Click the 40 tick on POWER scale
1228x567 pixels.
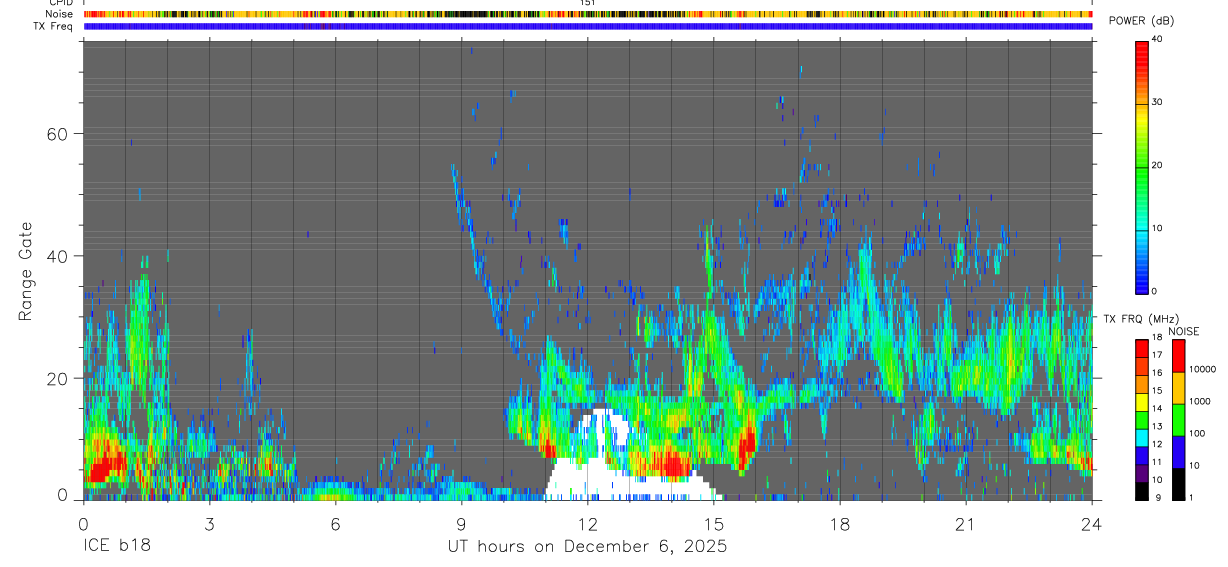(1157, 40)
